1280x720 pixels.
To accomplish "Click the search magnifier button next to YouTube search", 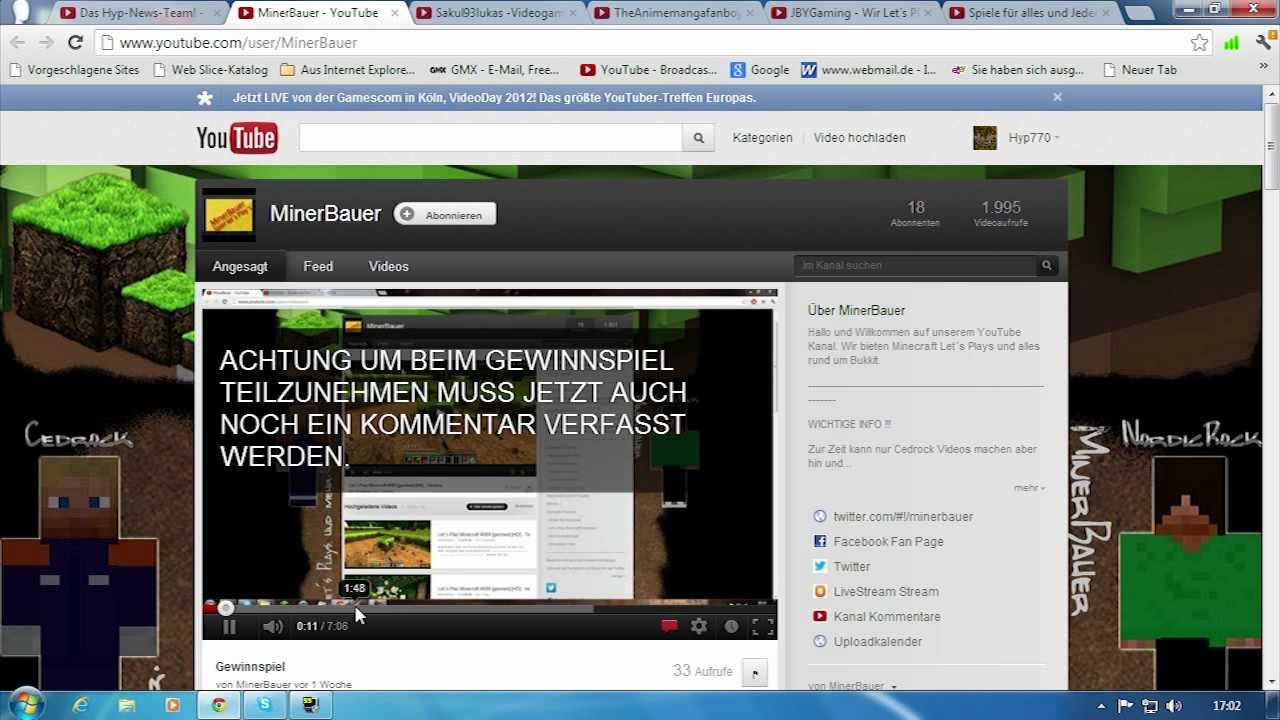I will (698, 138).
